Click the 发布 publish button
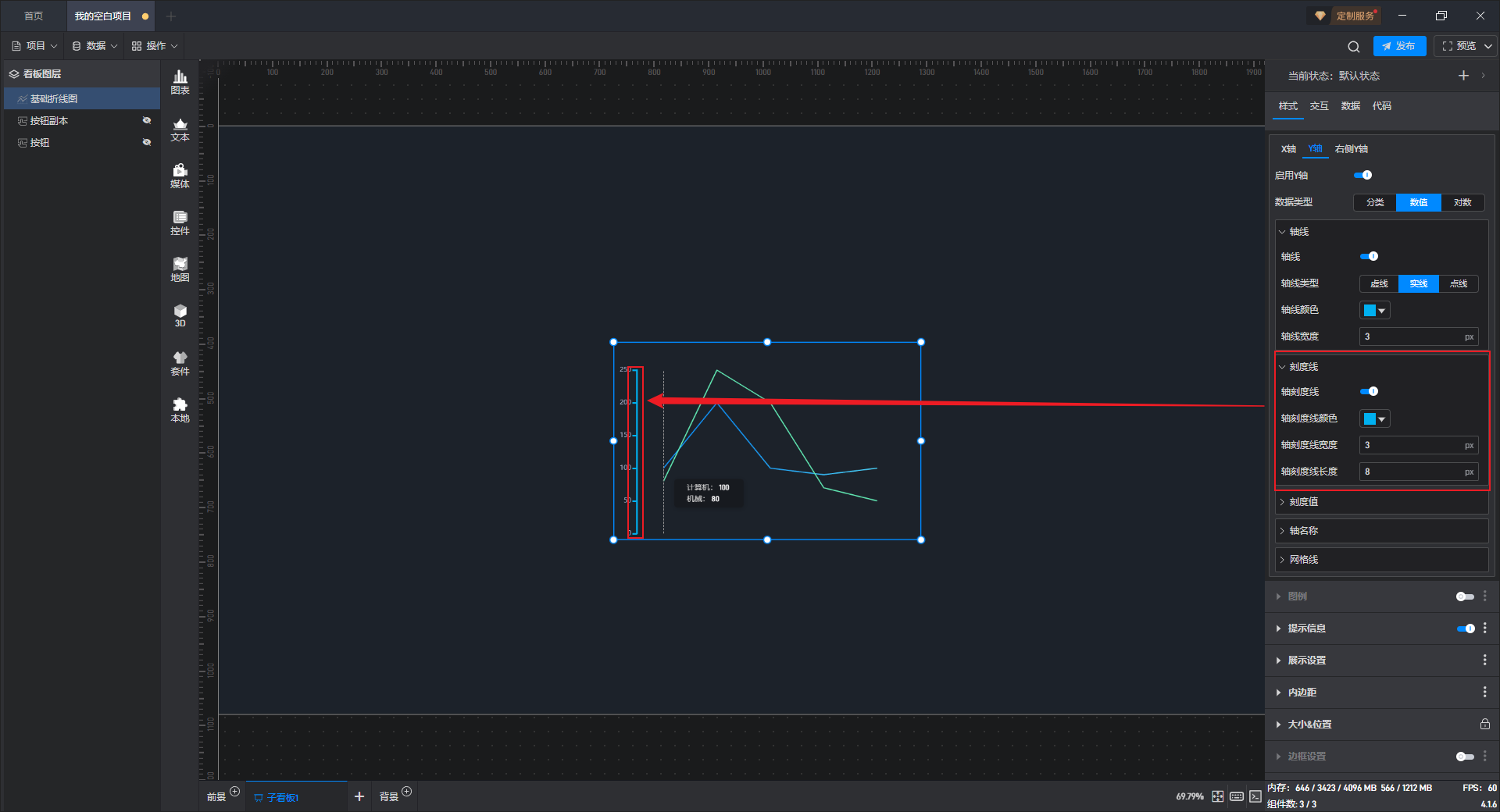This screenshot has width=1500, height=812. pos(1399,46)
